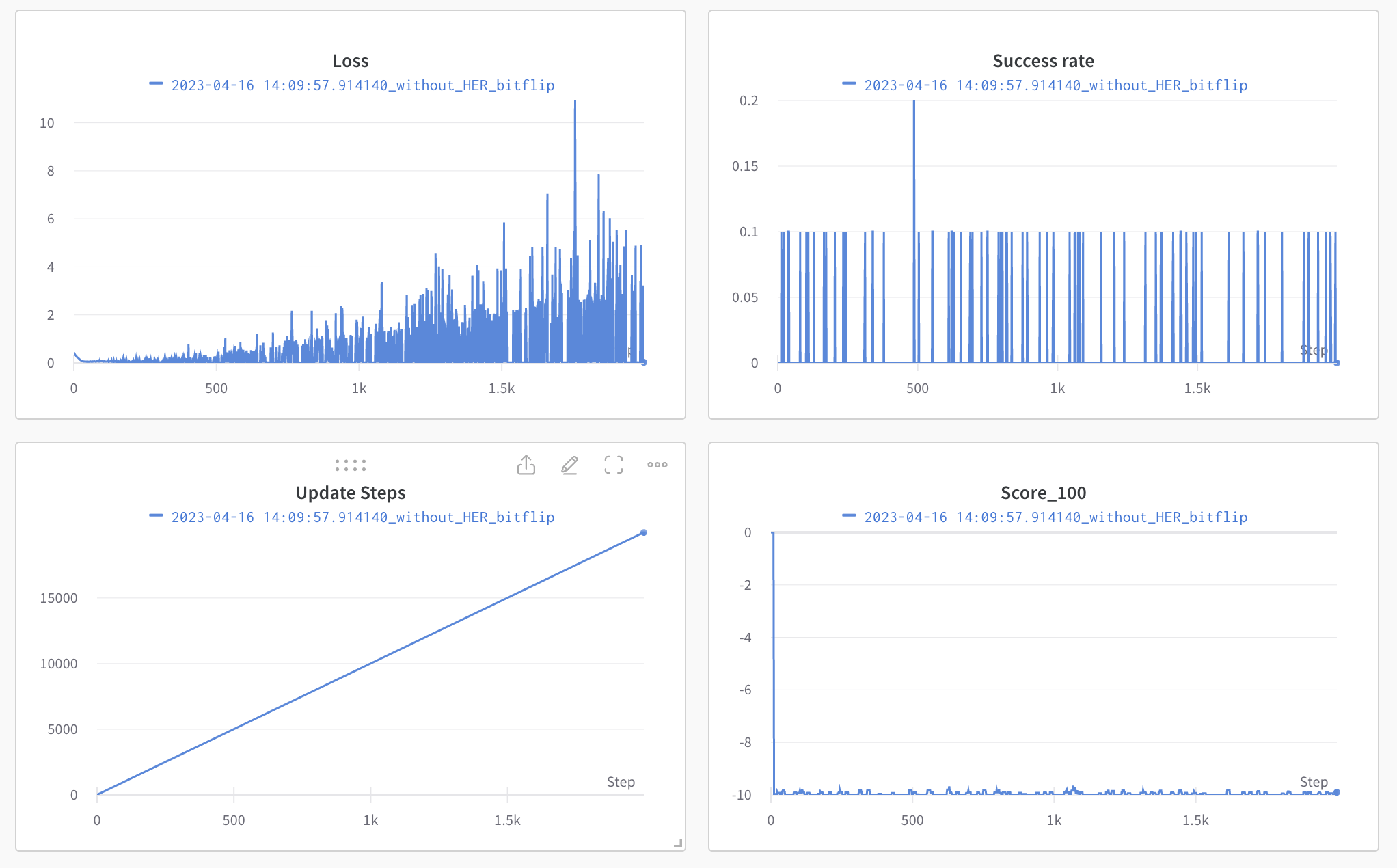Click the 15000 y-axis label in Update Steps
Viewport: 1397px width, 868px height.
tap(59, 598)
